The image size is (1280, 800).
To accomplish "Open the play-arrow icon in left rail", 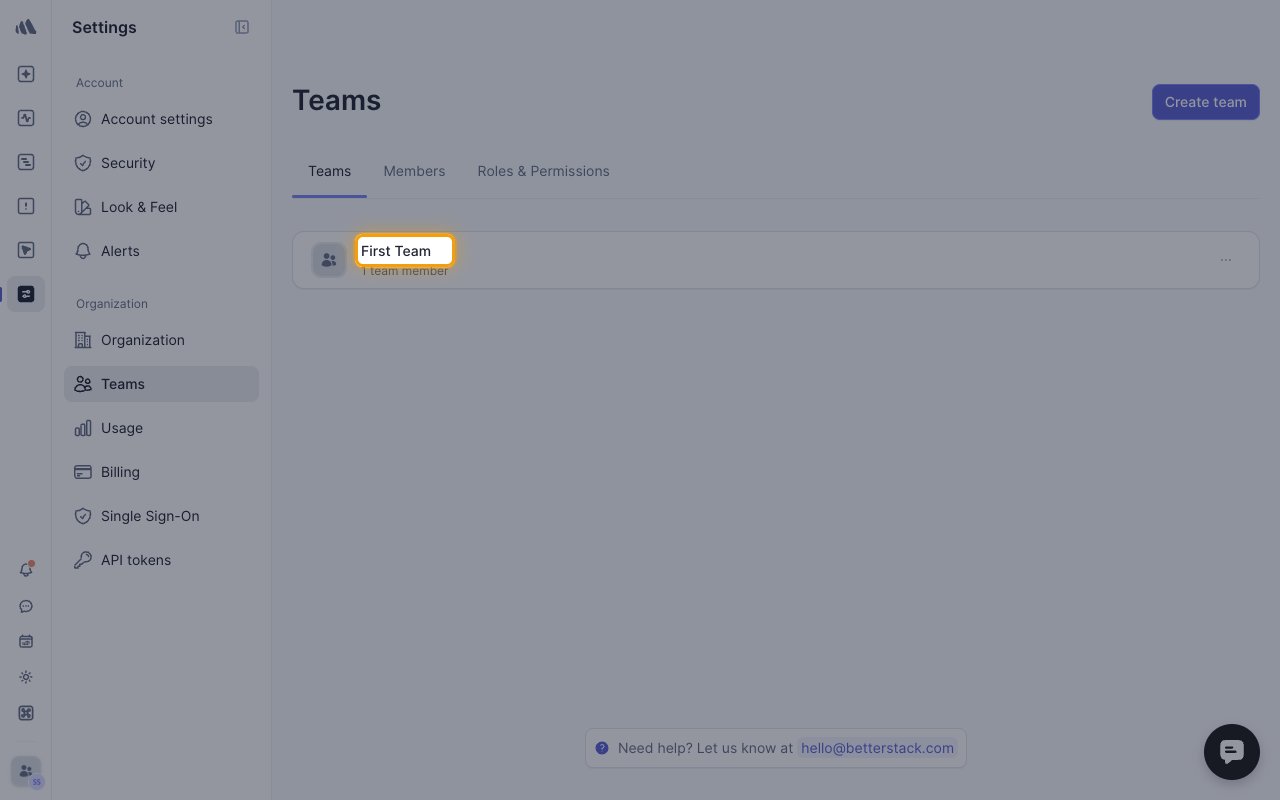I will (x=26, y=250).
